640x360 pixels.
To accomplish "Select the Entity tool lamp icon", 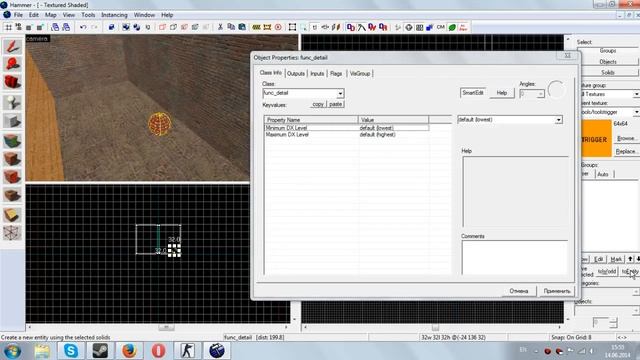I will pos(12,102).
